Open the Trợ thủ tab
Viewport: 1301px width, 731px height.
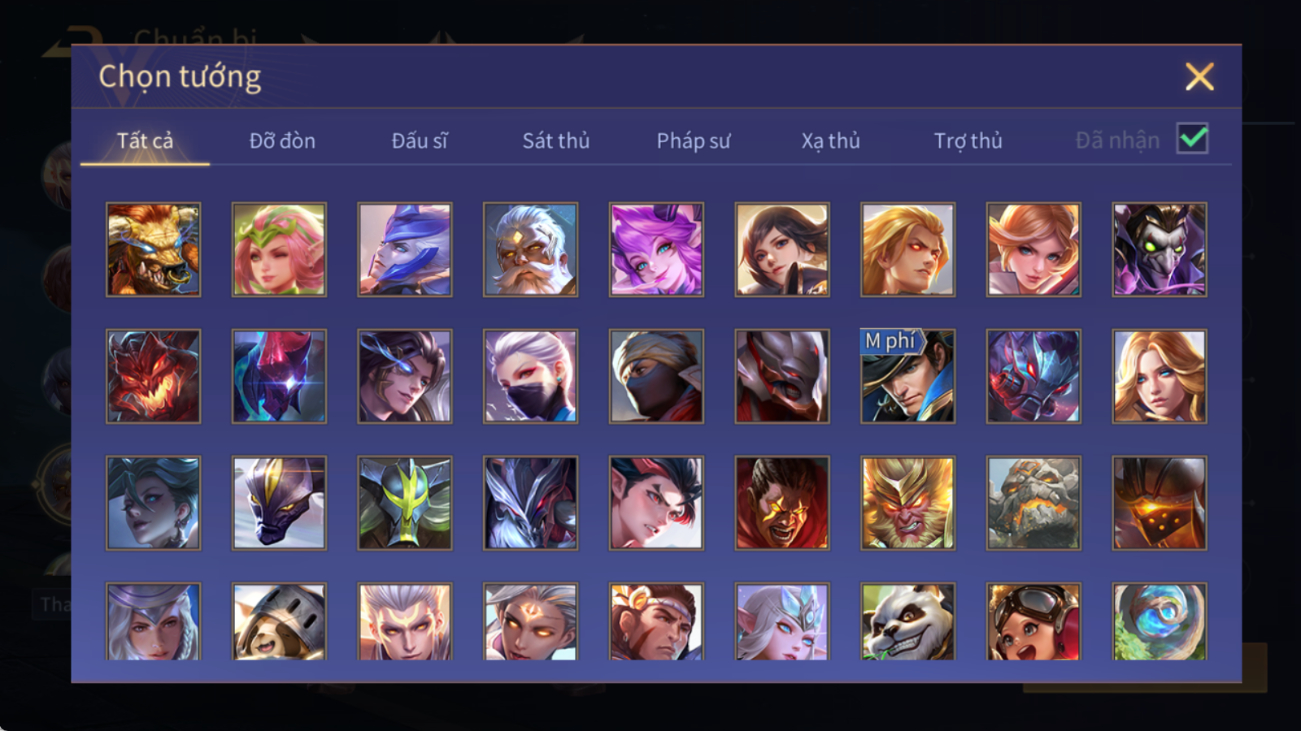coord(968,141)
